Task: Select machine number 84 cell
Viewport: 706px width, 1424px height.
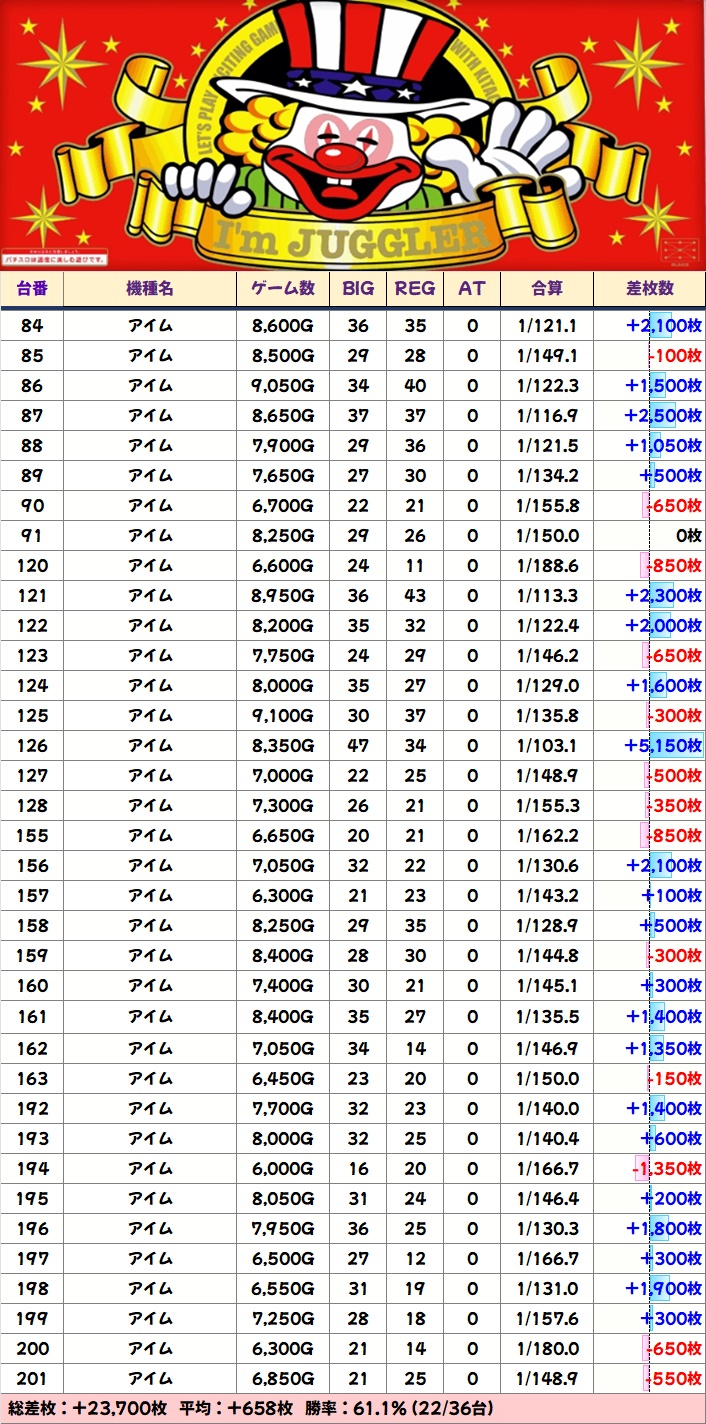Action: 32,326
